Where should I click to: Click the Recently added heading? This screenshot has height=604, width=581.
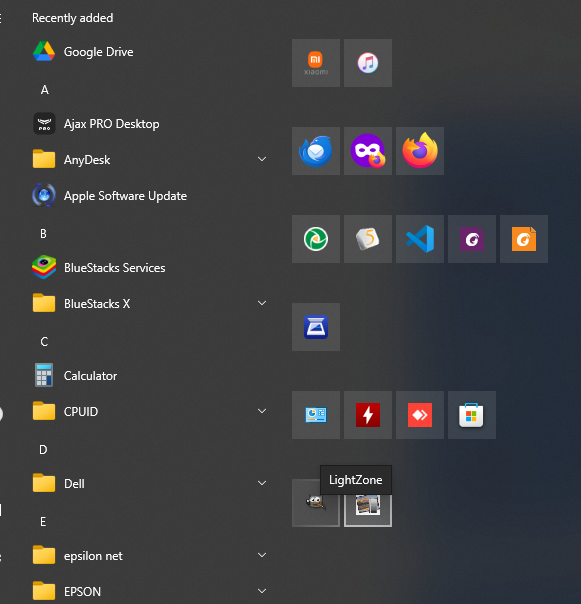72,18
